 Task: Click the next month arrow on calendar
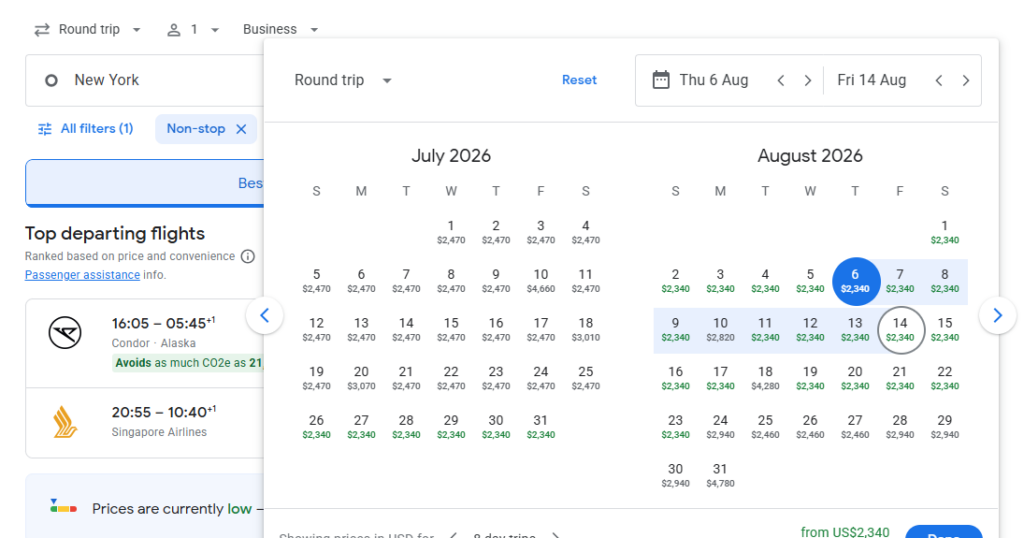tap(997, 316)
